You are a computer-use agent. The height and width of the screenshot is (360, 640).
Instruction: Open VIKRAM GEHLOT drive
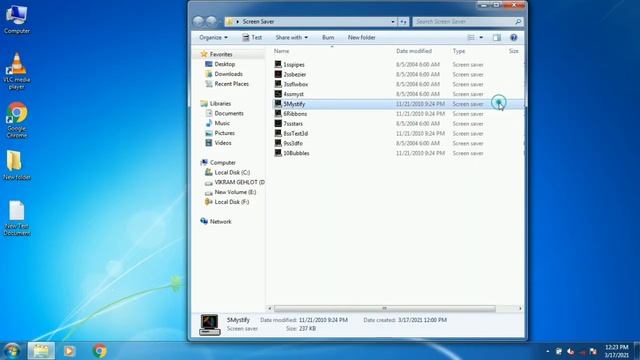(239, 182)
